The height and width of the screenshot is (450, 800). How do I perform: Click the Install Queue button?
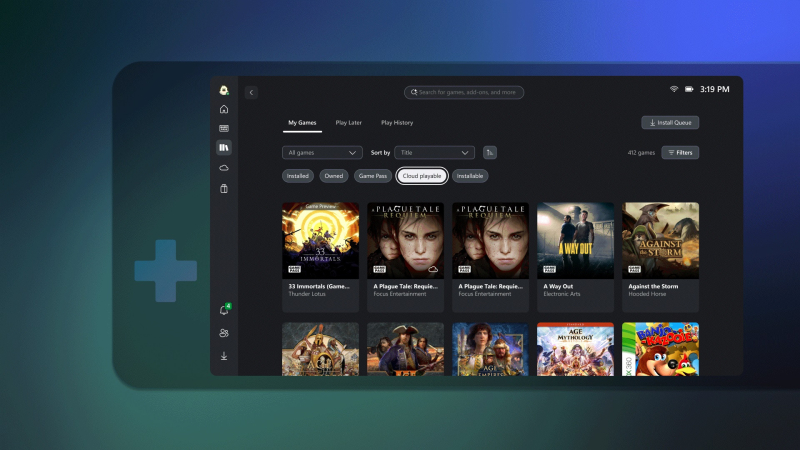tap(670, 123)
